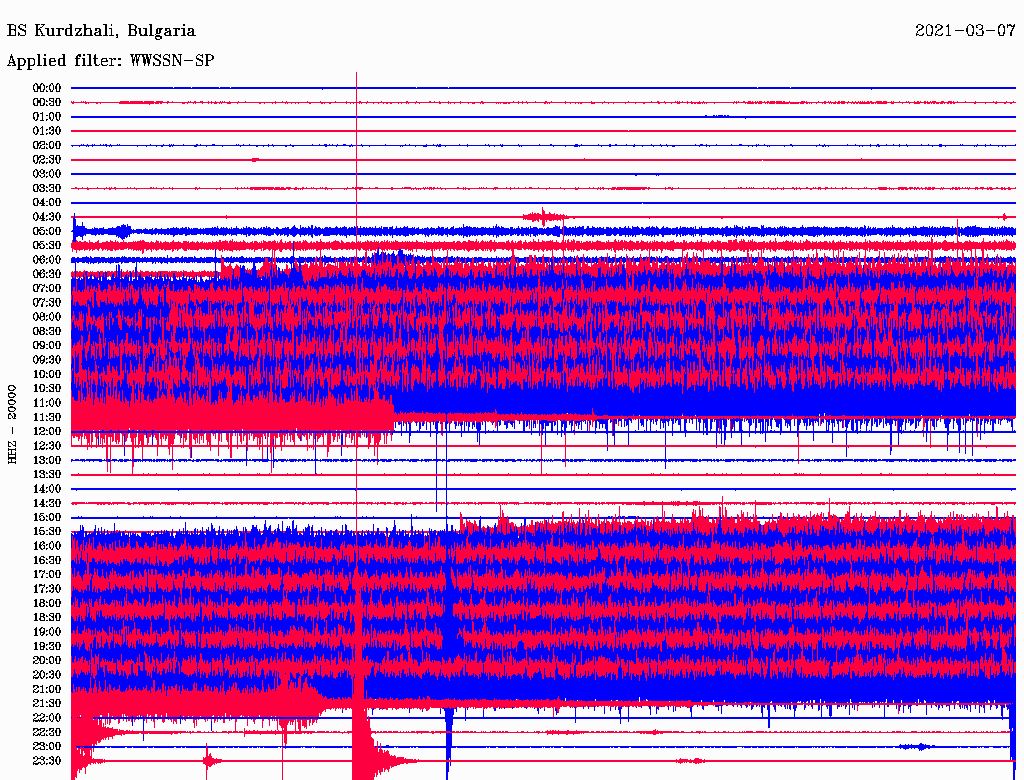Select the 23:30 time label
The width and height of the screenshot is (1024, 780).
coord(47,761)
